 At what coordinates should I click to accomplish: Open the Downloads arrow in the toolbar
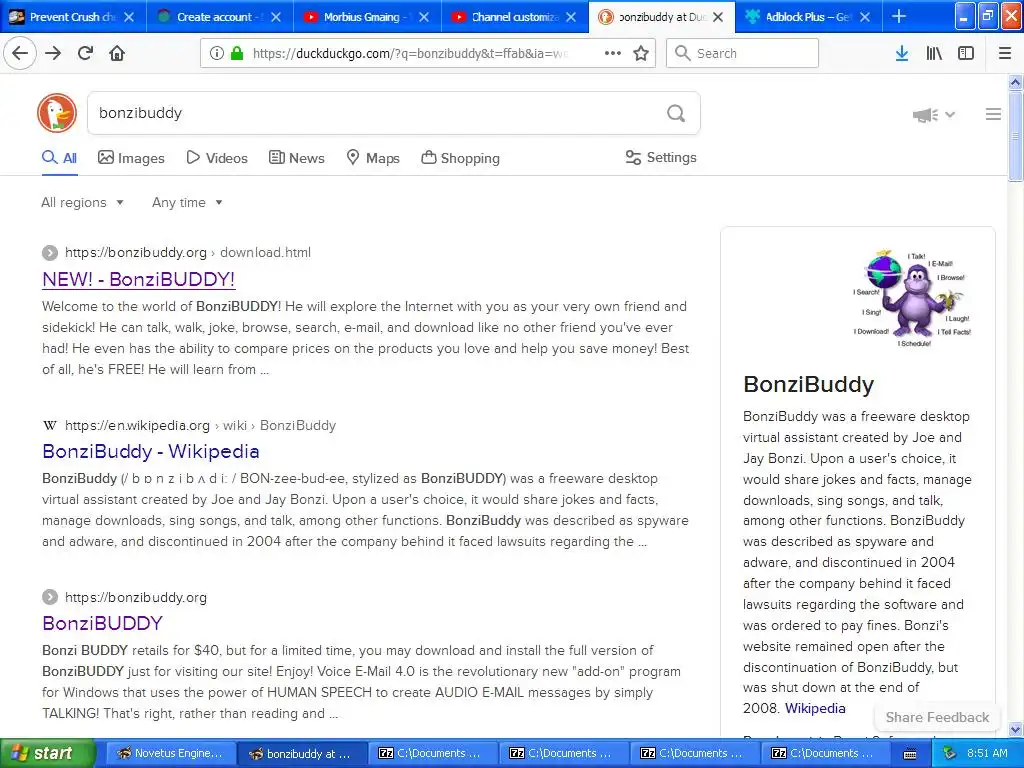(x=902, y=53)
